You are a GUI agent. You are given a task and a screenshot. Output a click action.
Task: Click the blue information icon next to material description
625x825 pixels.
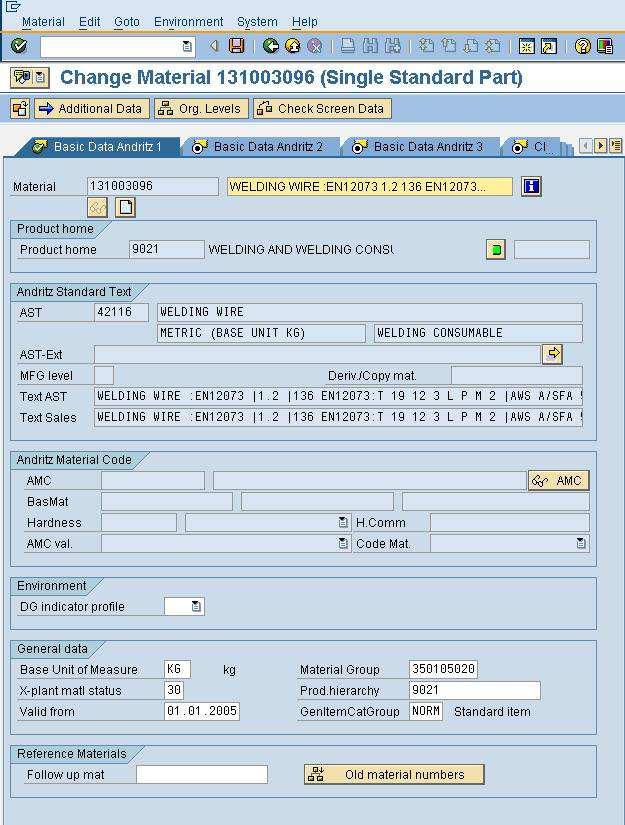tap(531, 186)
